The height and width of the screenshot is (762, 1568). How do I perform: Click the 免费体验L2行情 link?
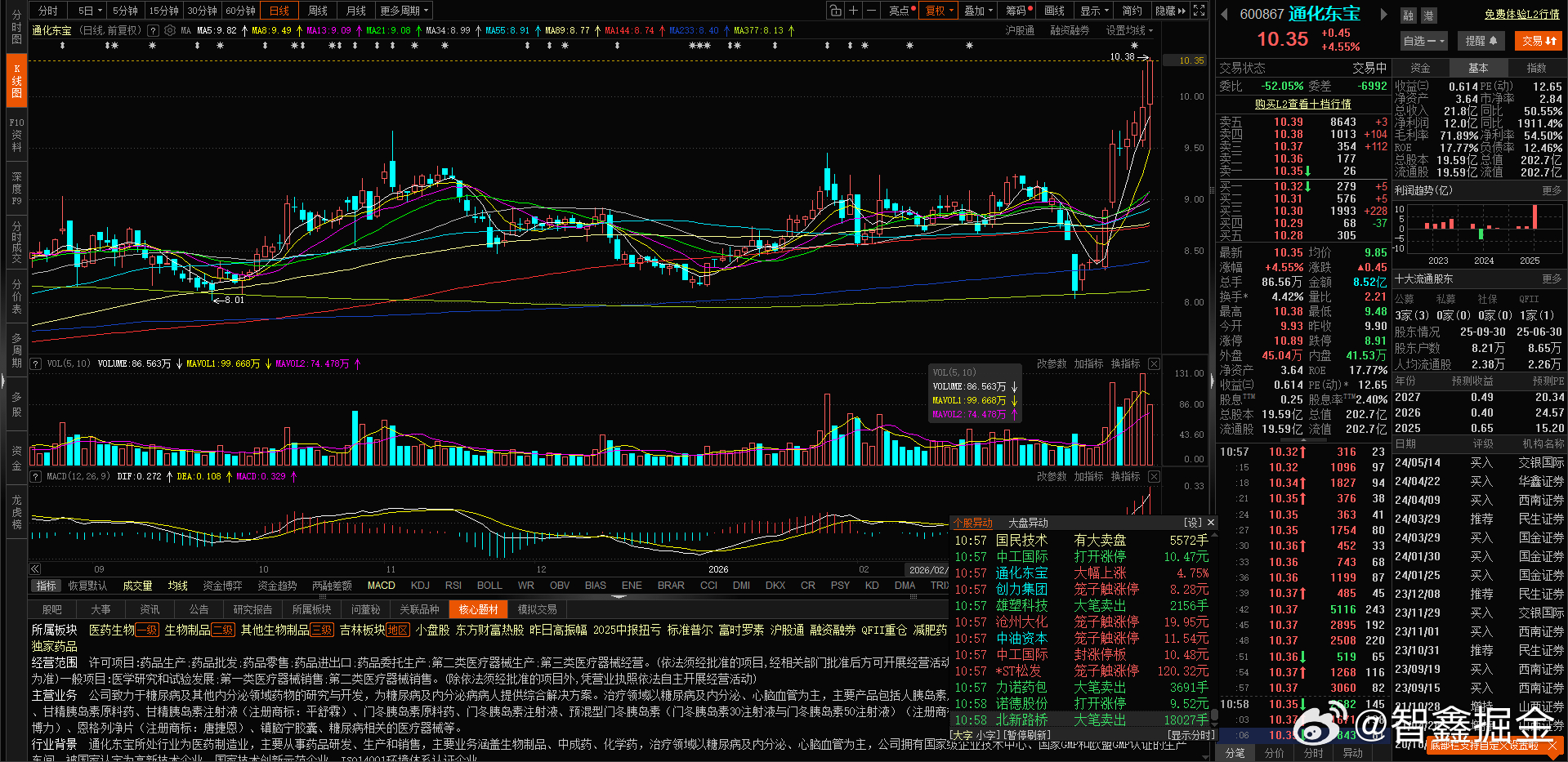[x=1521, y=15]
